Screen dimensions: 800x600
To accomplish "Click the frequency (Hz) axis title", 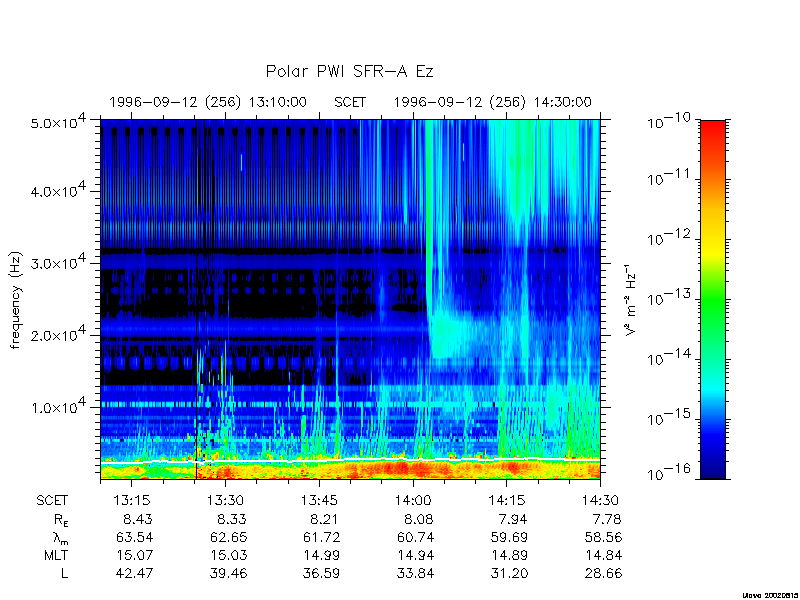I will point(16,300).
